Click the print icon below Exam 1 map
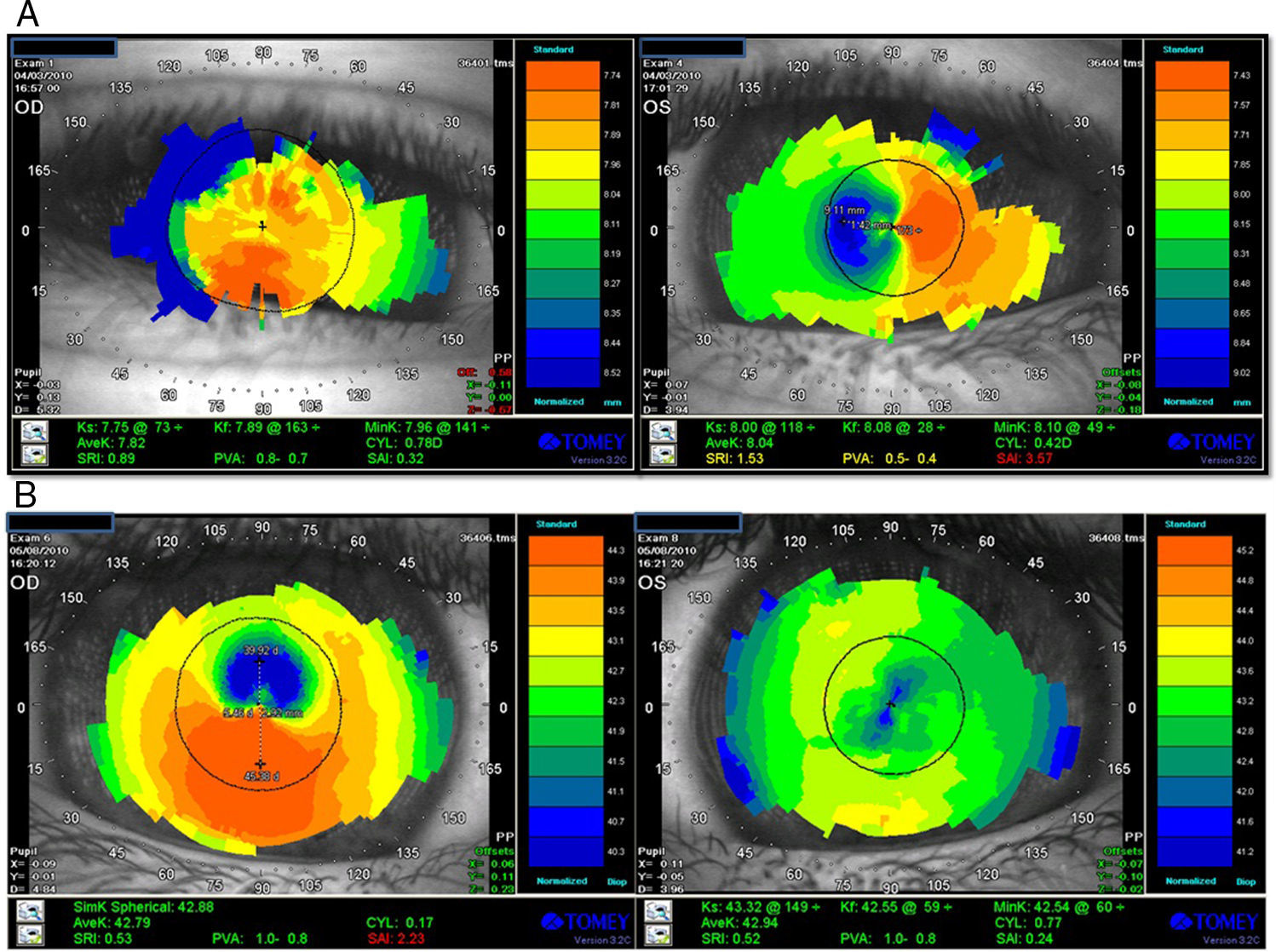 click(36, 455)
